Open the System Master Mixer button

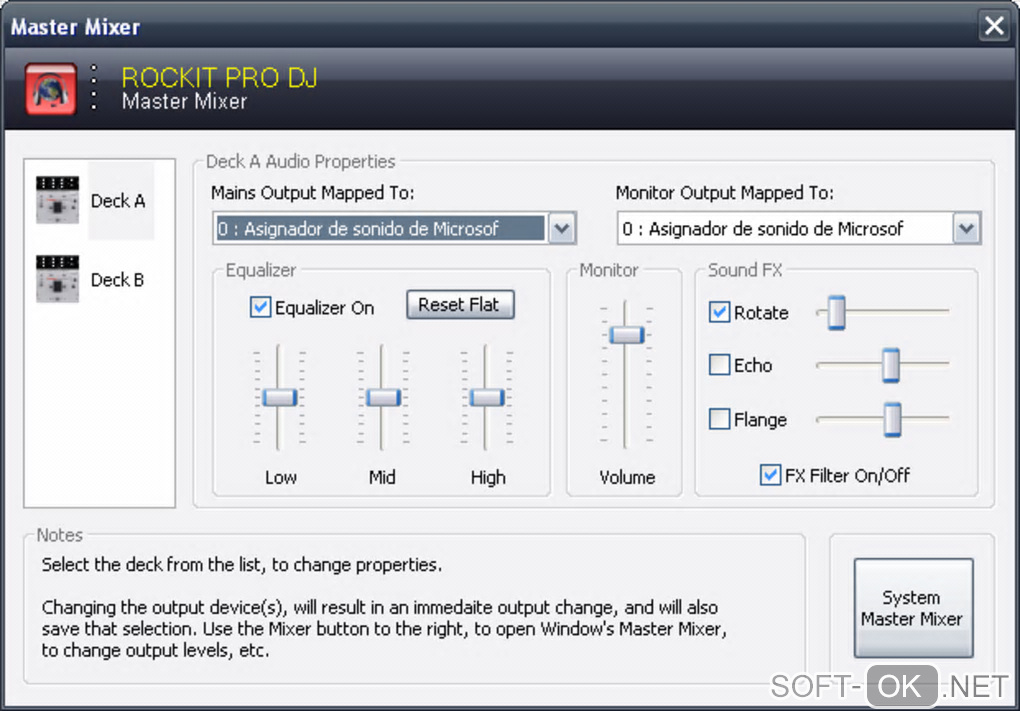(913, 608)
